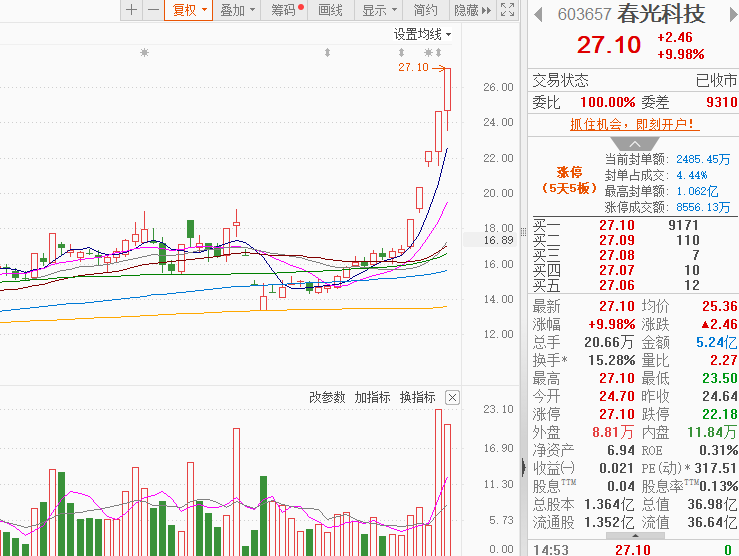Go to previous stock with left arrow

(x=538, y=15)
